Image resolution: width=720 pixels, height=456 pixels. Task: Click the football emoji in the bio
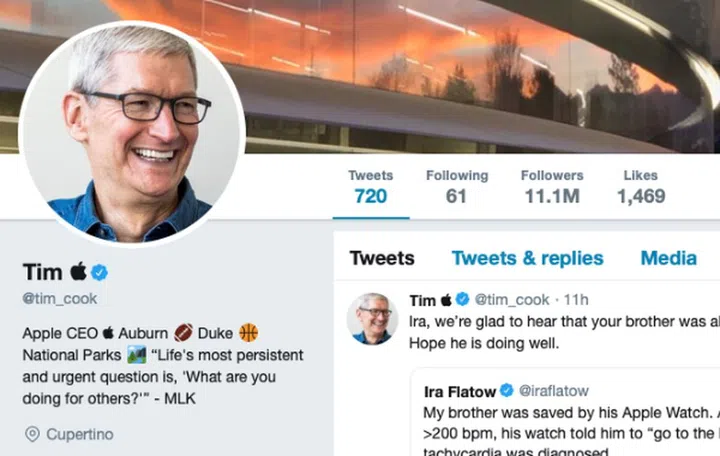[x=183, y=332]
